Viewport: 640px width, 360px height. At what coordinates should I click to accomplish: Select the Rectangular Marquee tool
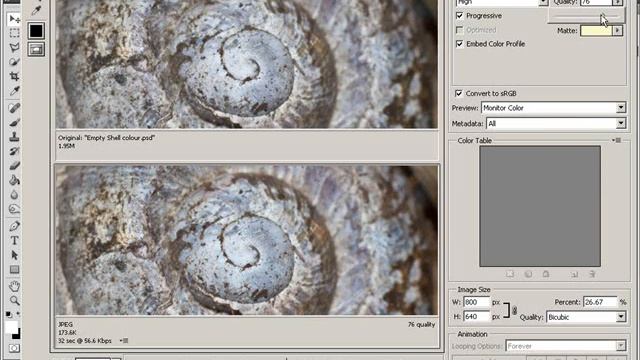(x=14, y=33)
